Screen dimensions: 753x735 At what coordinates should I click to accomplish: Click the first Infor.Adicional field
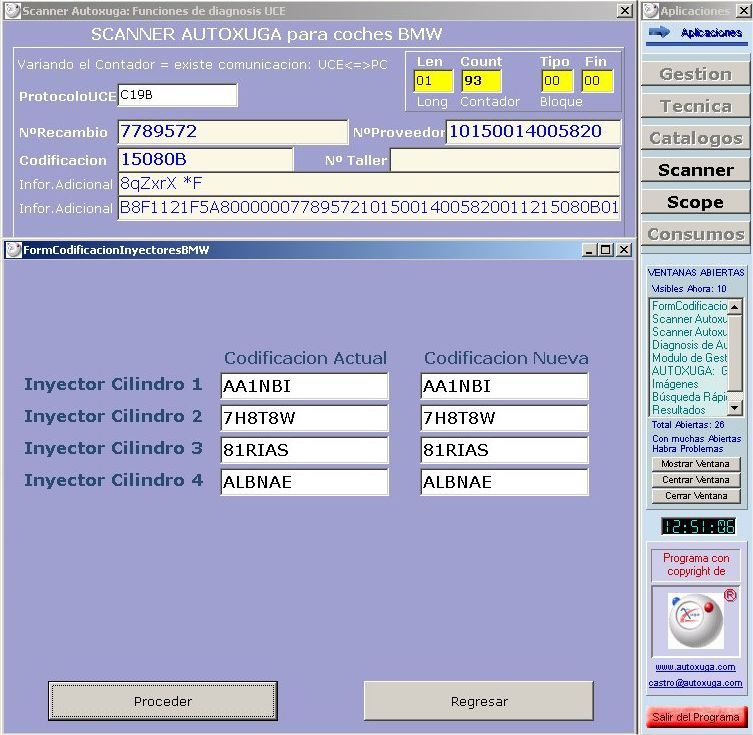point(369,183)
